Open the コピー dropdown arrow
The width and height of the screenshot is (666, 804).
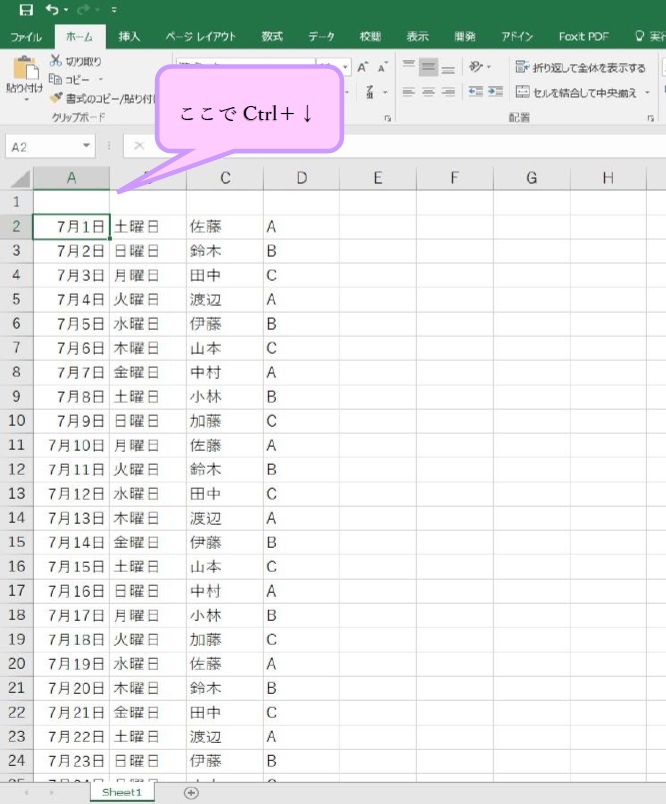100,79
